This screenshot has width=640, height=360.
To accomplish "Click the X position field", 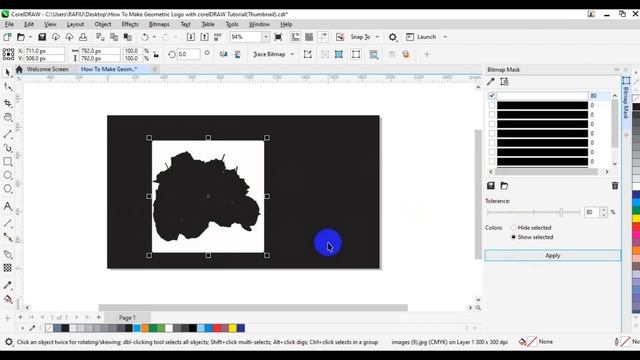I will (44, 51).
